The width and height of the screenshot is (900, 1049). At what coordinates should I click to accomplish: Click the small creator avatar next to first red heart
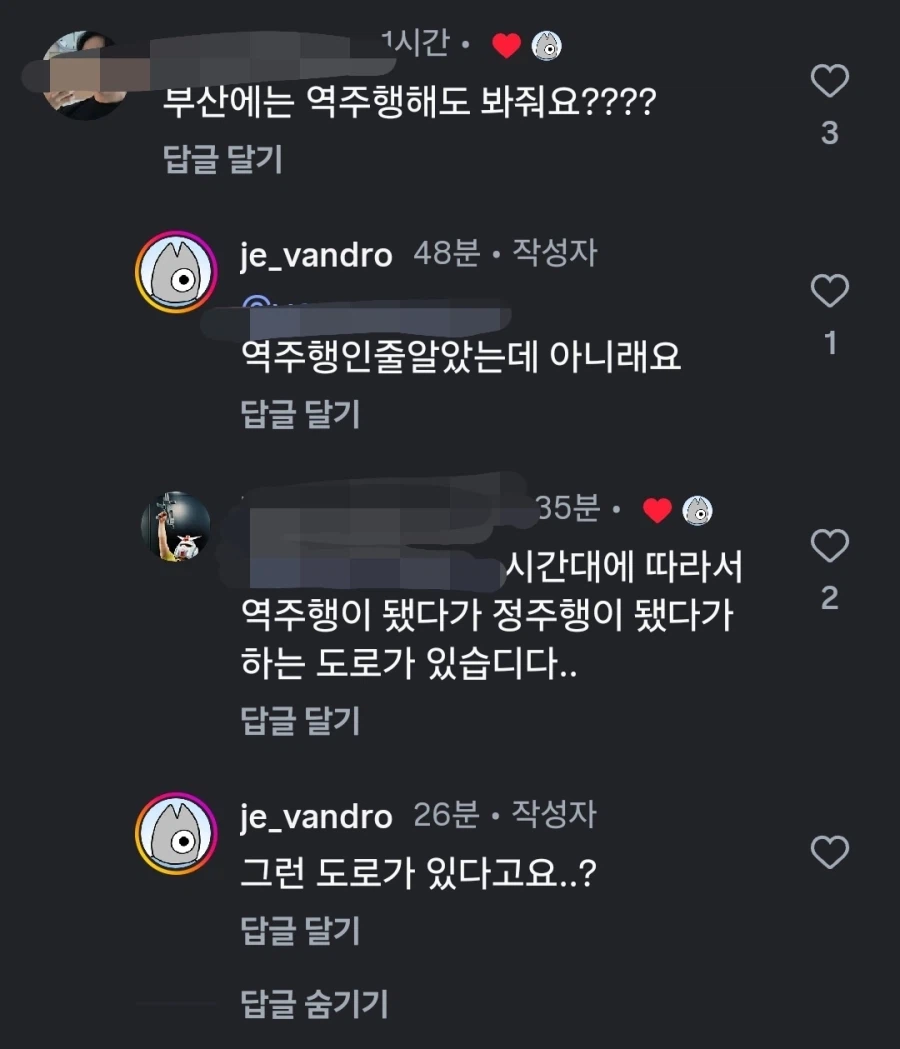pyautogui.click(x=546, y=45)
